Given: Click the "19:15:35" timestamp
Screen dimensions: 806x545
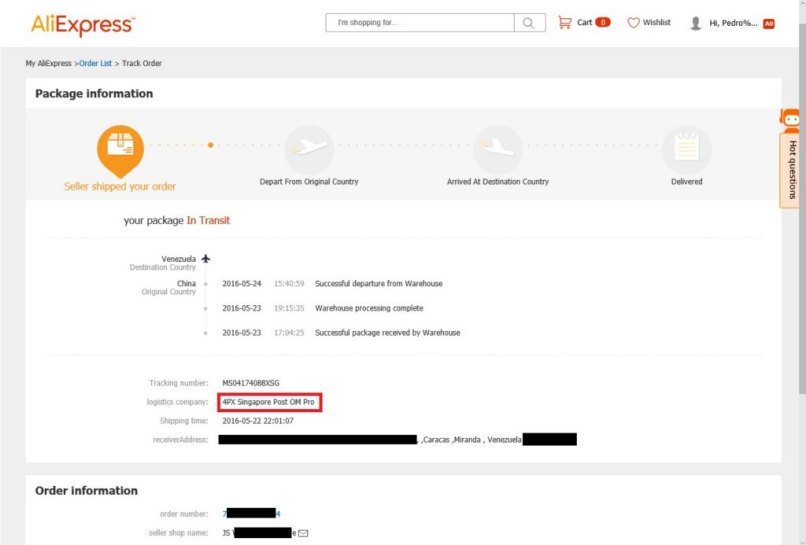Looking at the screenshot, I should point(289,308).
